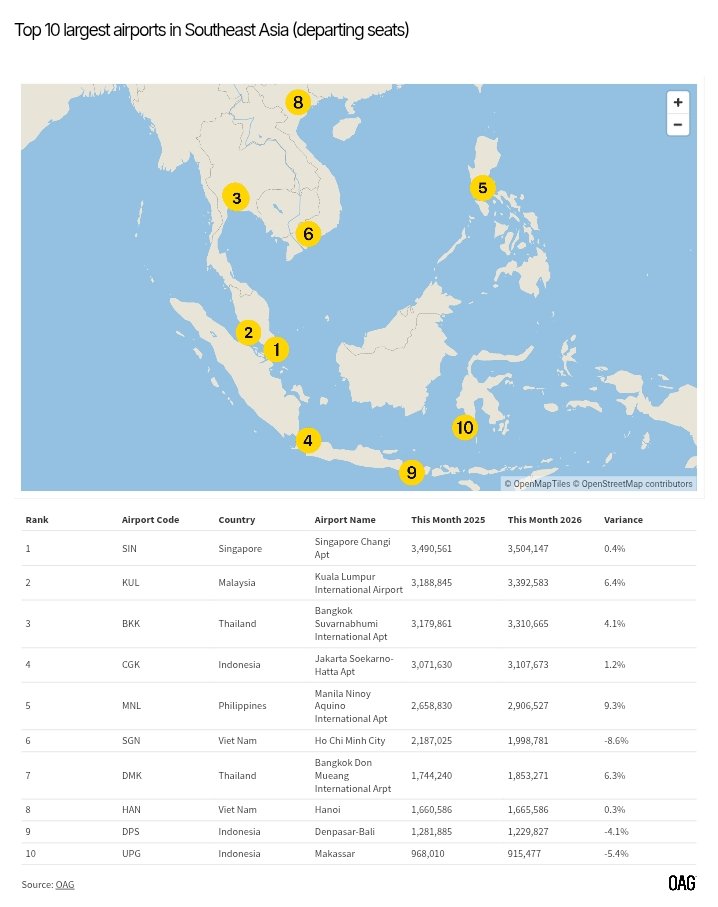The height and width of the screenshot is (907, 718).
Task: Click the This Month 2025 column header
Action: point(448,519)
